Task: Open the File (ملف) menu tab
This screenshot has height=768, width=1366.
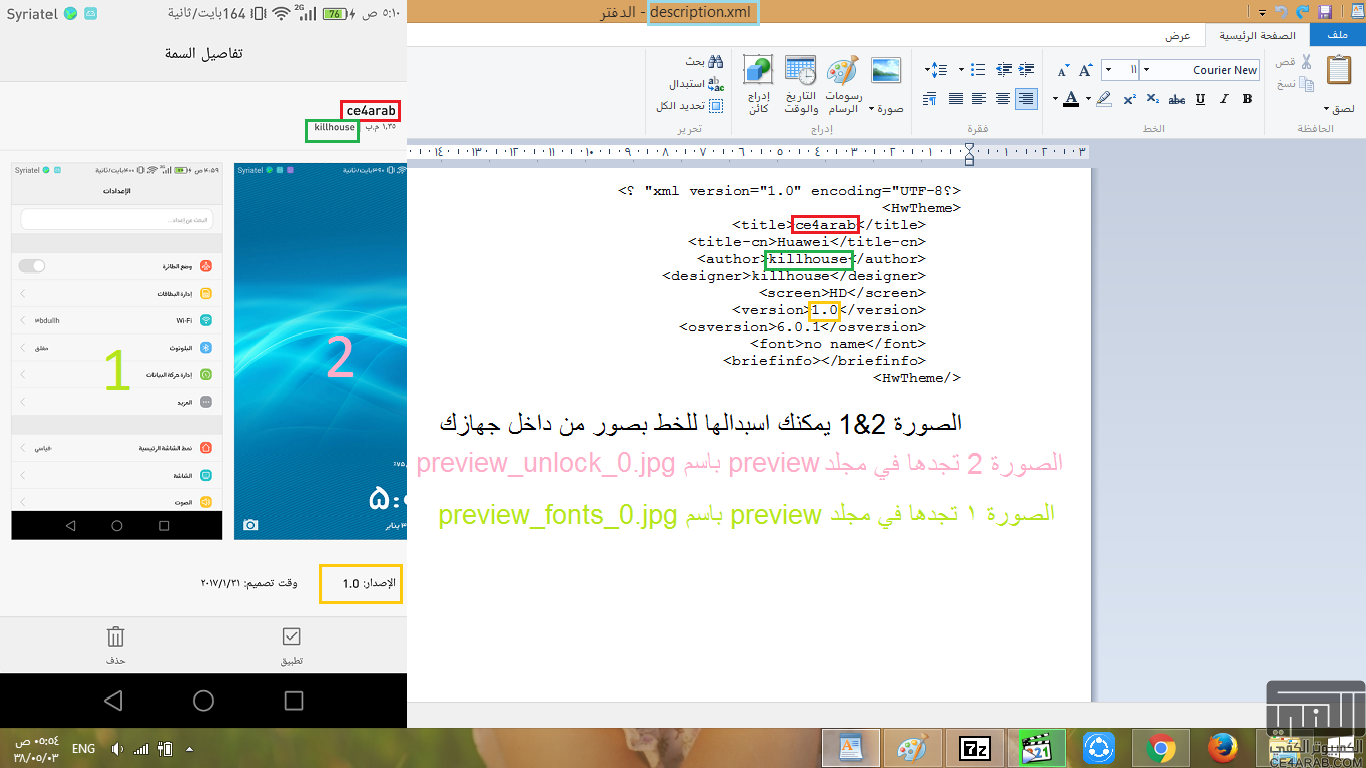Action: click(1337, 36)
